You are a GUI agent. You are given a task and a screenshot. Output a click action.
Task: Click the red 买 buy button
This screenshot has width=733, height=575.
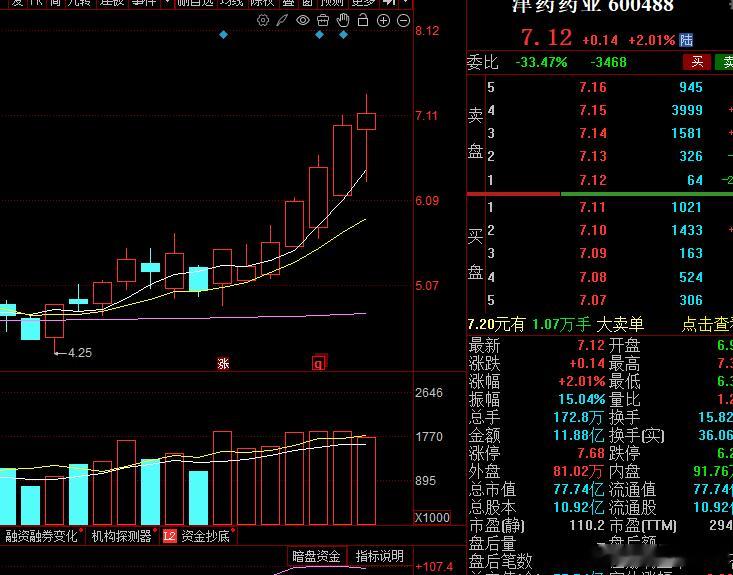click(697, 62)
